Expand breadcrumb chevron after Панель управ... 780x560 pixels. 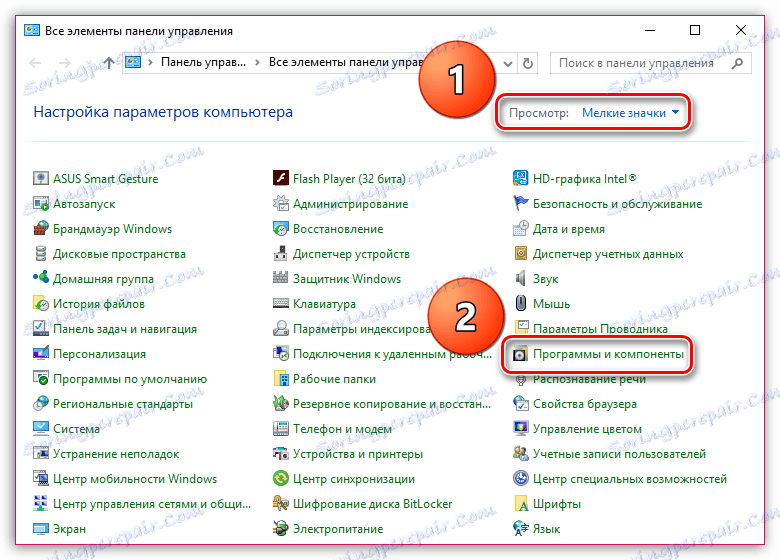tap(257, 63)
